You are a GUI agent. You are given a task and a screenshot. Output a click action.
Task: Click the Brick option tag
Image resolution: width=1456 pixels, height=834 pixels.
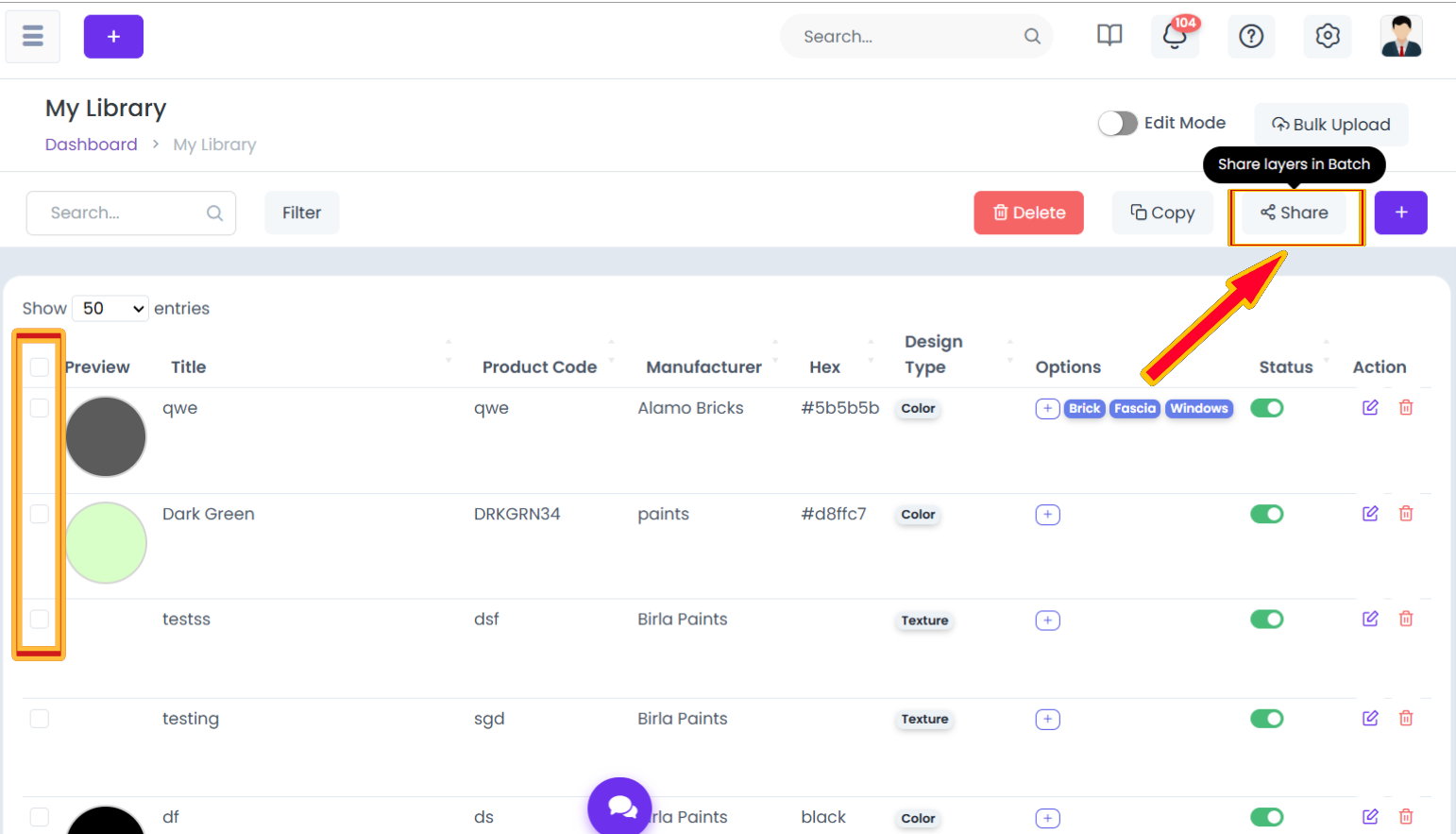tap(1084, 408)
